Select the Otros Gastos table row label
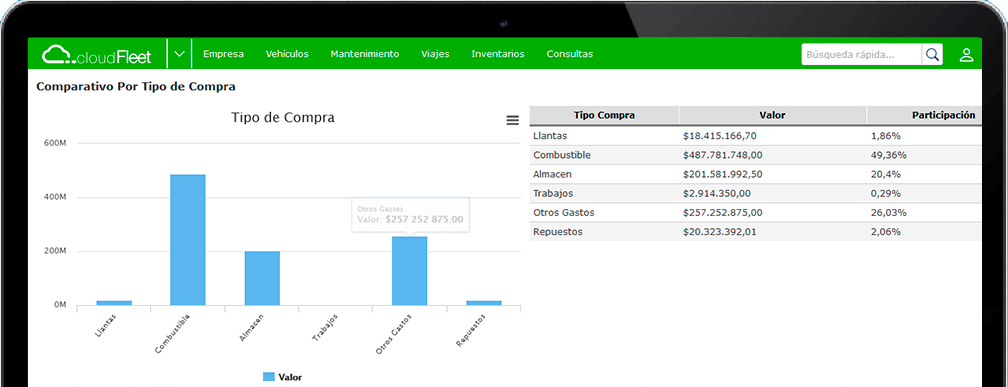 (564, 213)
